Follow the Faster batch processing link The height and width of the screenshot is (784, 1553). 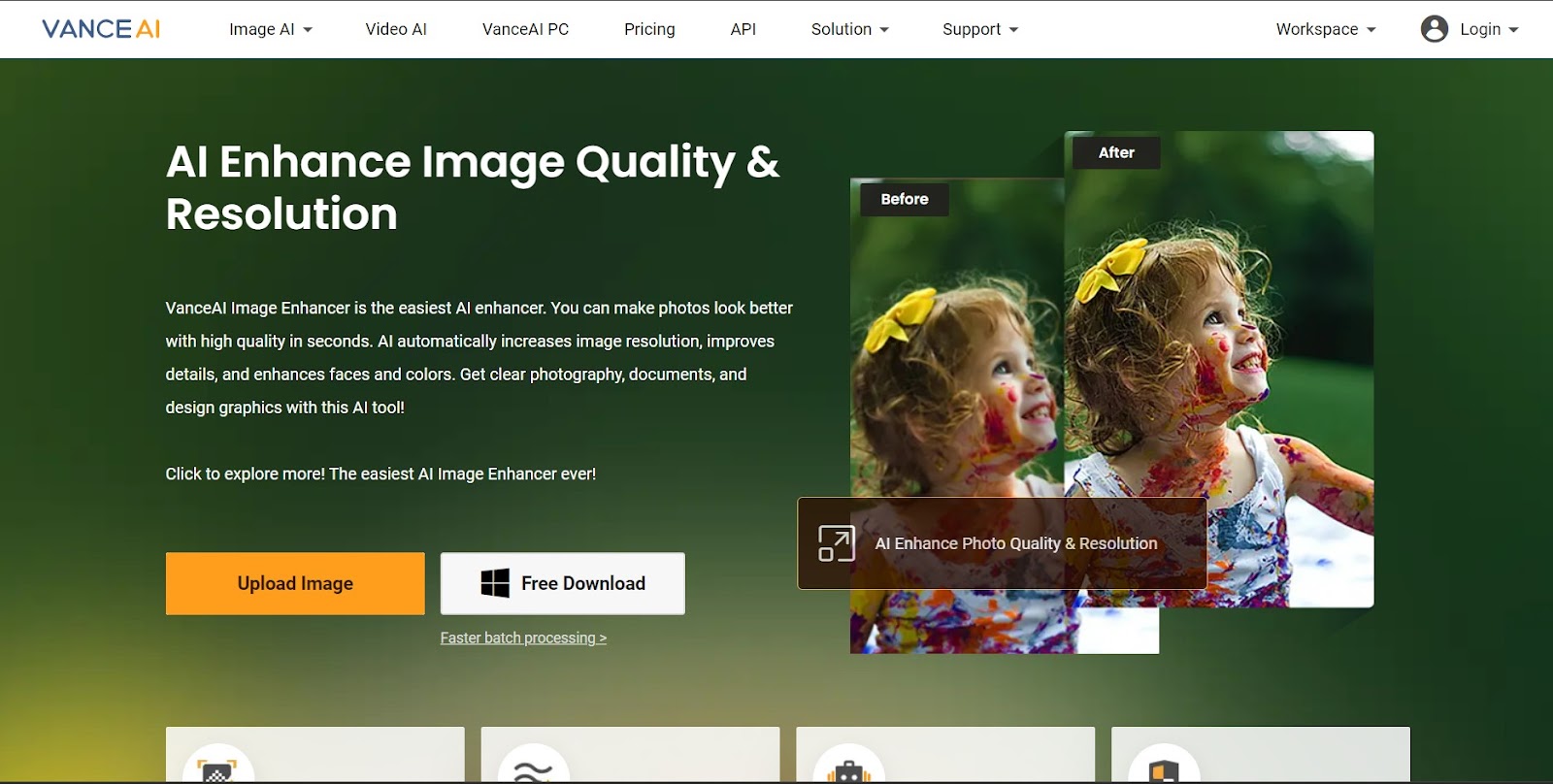(x=523, y=637)
